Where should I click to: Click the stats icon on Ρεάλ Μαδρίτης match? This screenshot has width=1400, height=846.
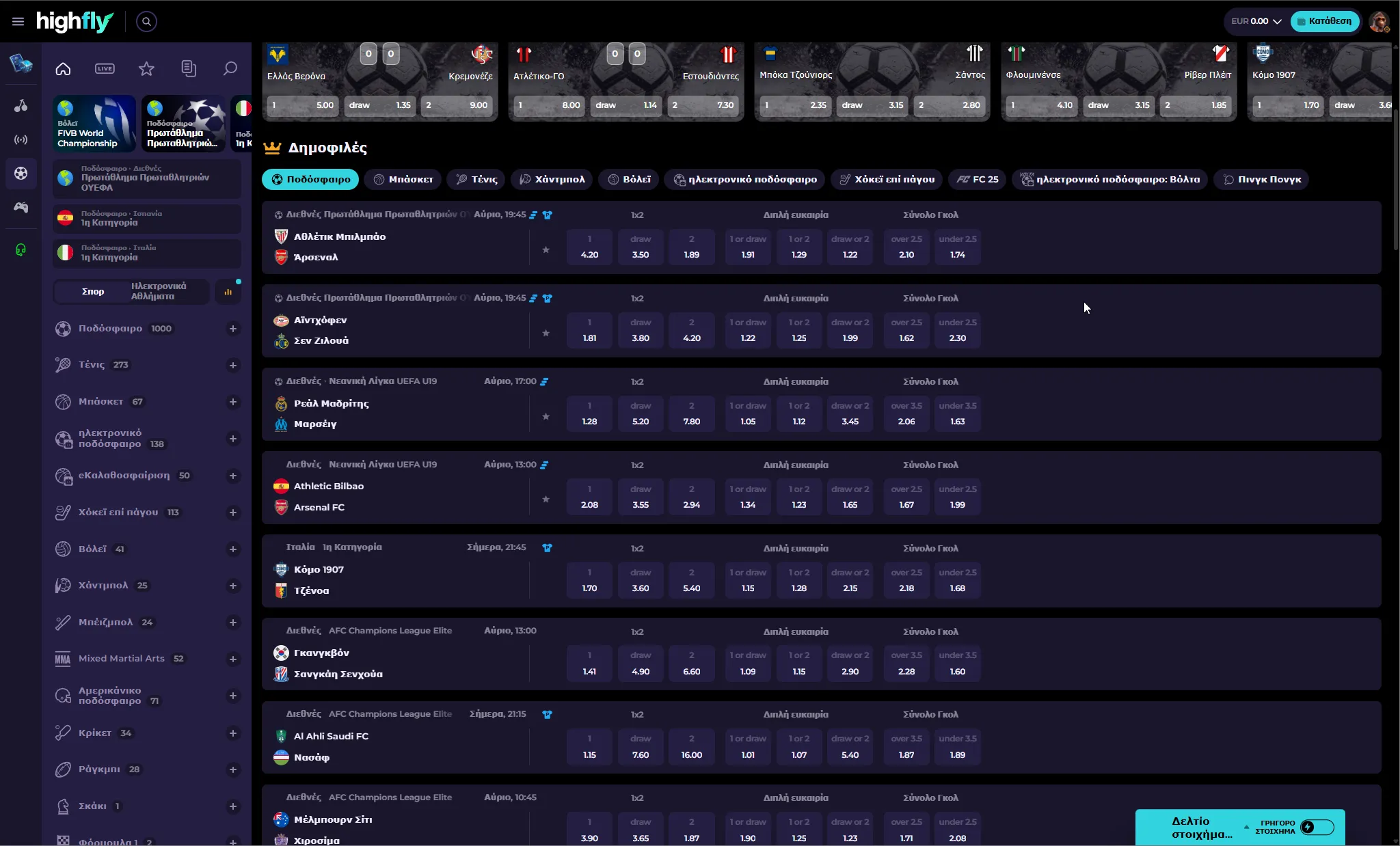pyautogui.click(x=544, y=381)
